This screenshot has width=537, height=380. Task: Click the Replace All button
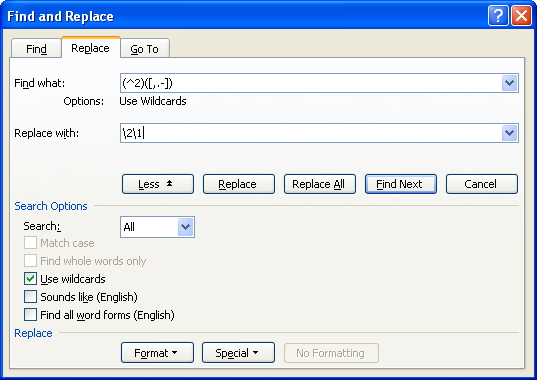320,184
